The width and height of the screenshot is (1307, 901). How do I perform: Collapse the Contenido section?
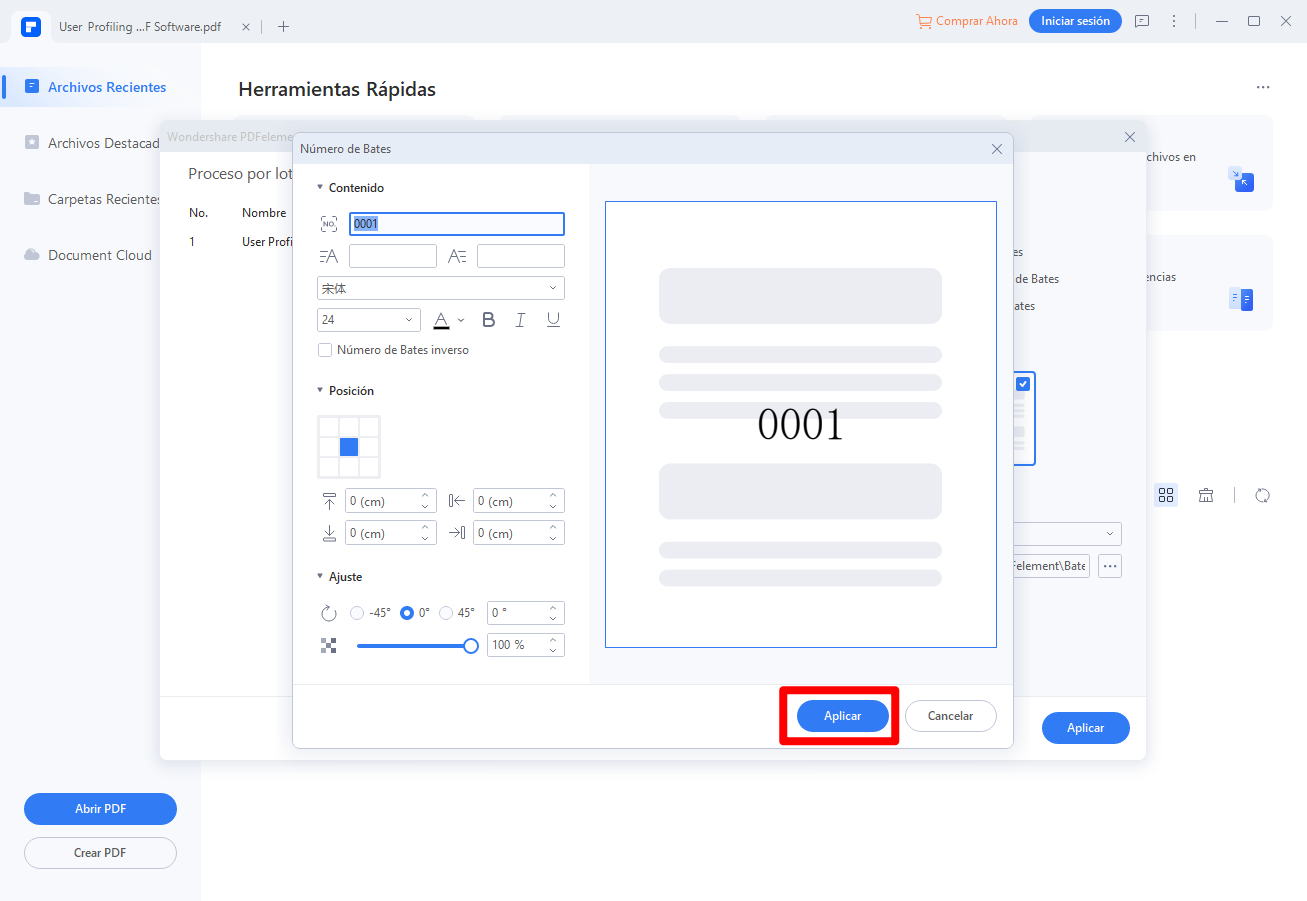320,188
